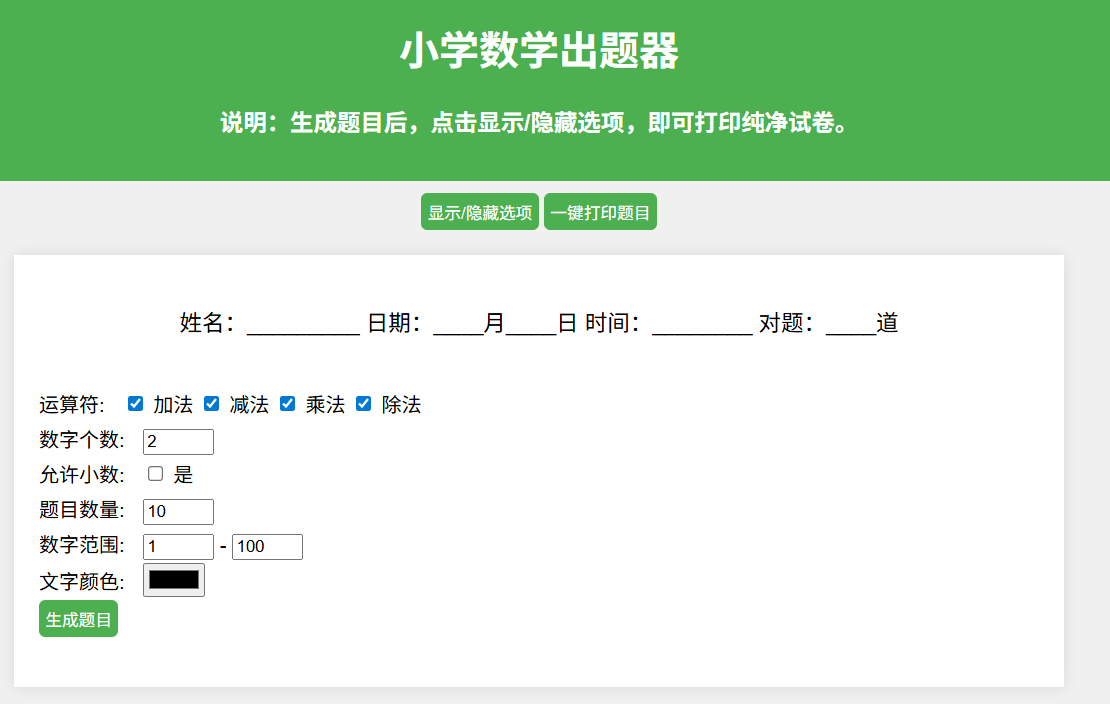Toggle the 减法 subtraction checkbox

tap(212, 404)
